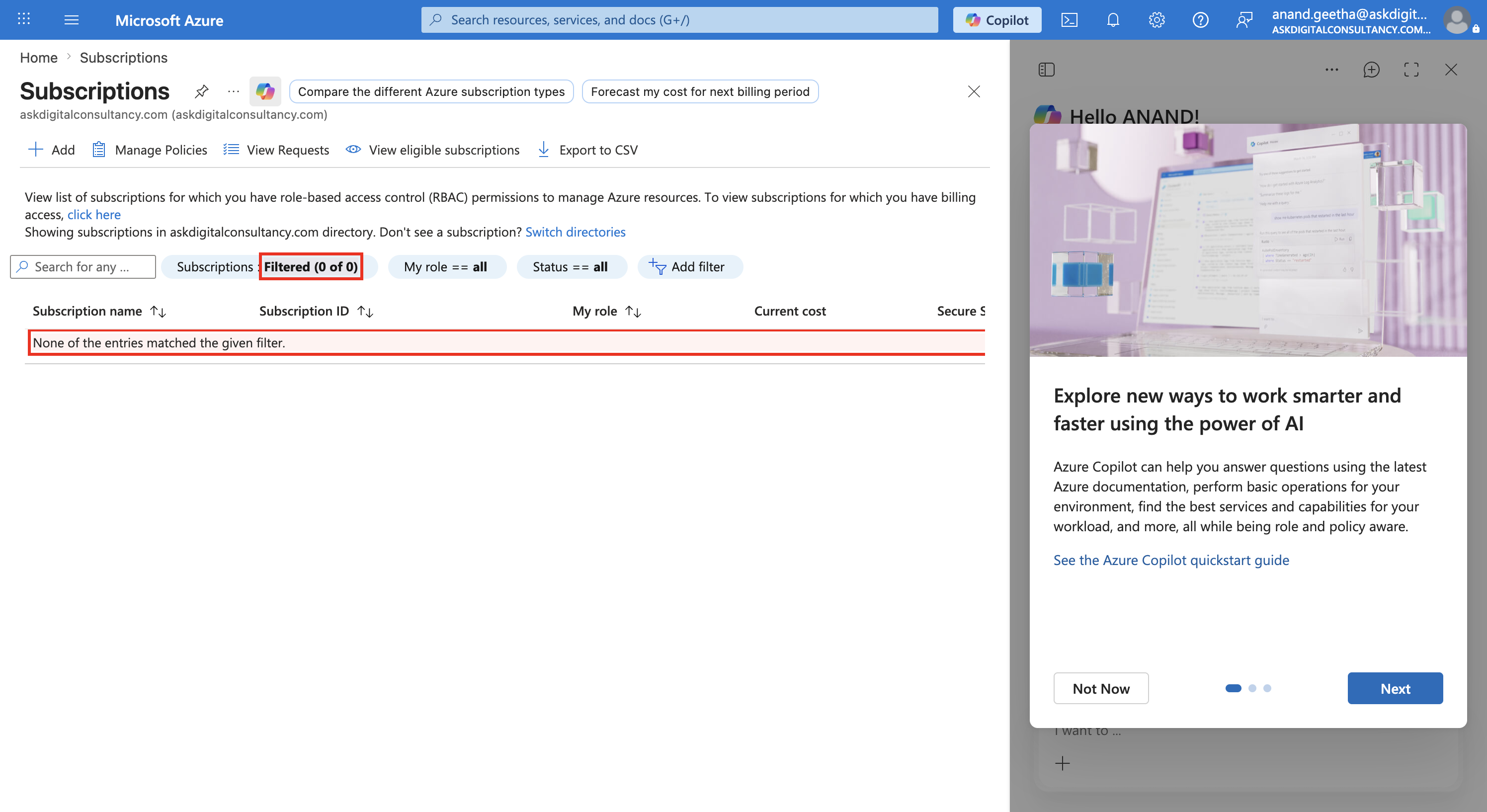The image size is (1487, 812).
Task: Expand Copilot pane to full screen
Action: tap(1411, 70)
